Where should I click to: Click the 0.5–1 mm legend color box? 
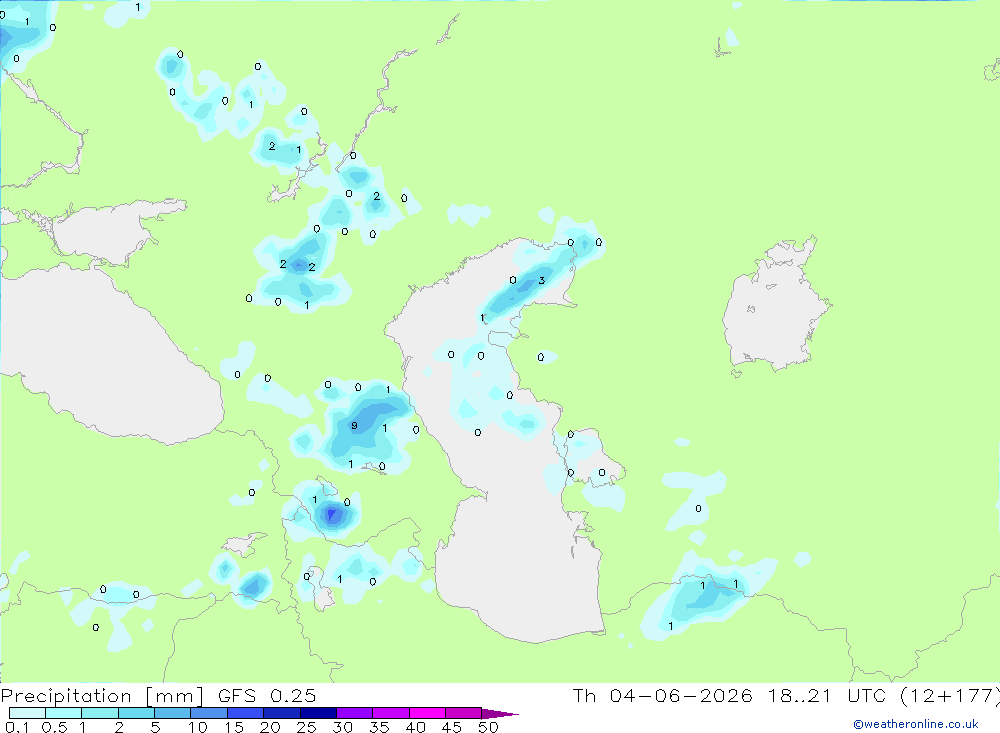[x=64, y=713]
